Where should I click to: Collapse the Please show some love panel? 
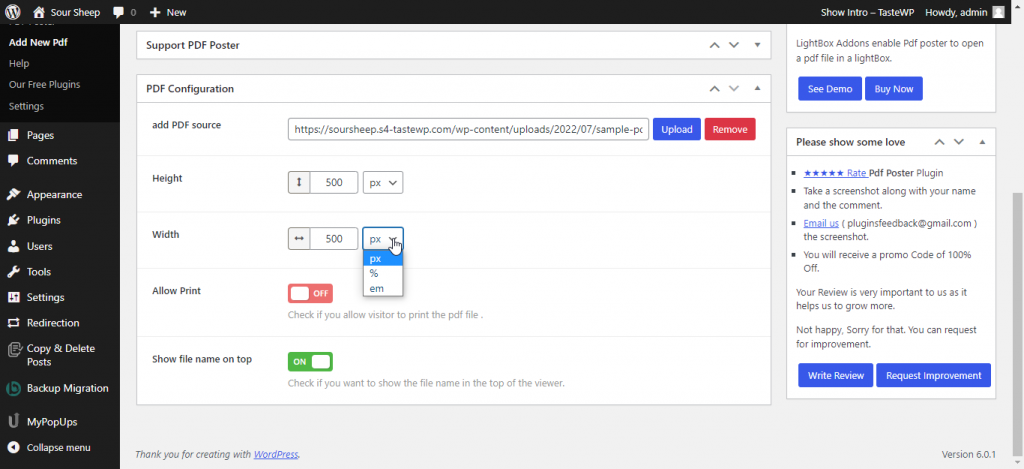coord(982,142)
